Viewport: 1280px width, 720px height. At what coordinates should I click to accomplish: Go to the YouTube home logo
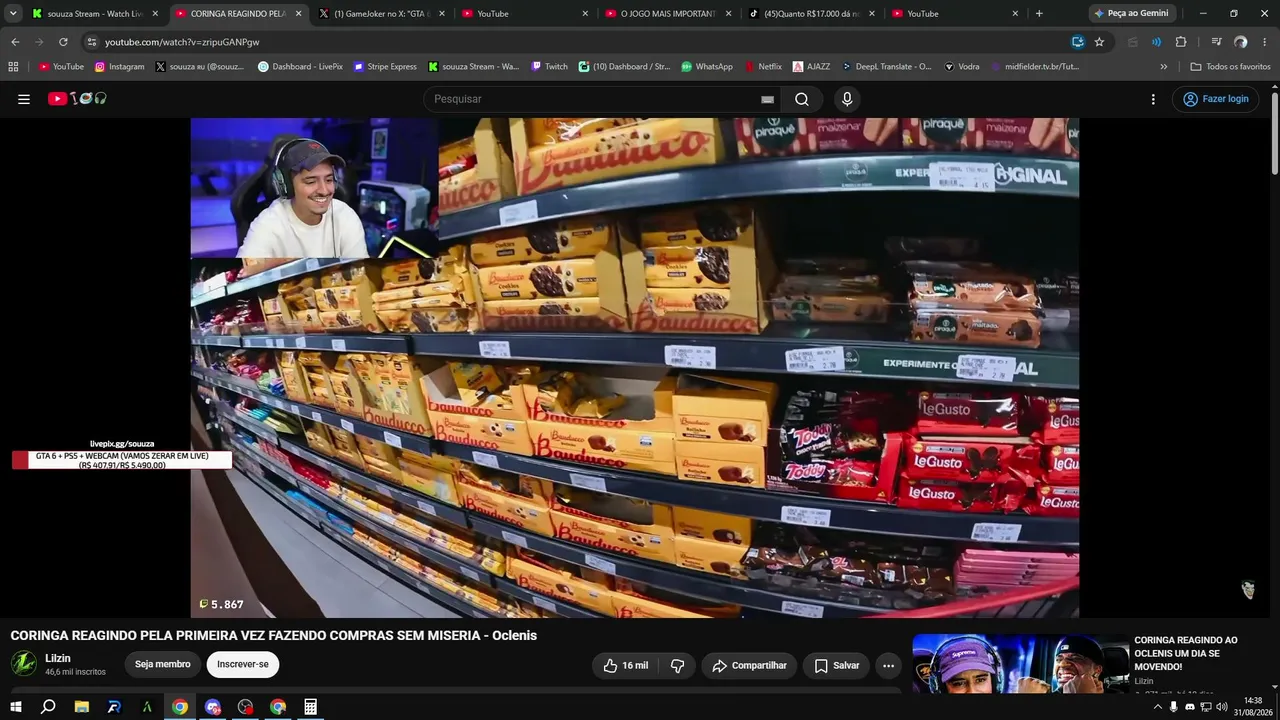[x=77, y=99]
